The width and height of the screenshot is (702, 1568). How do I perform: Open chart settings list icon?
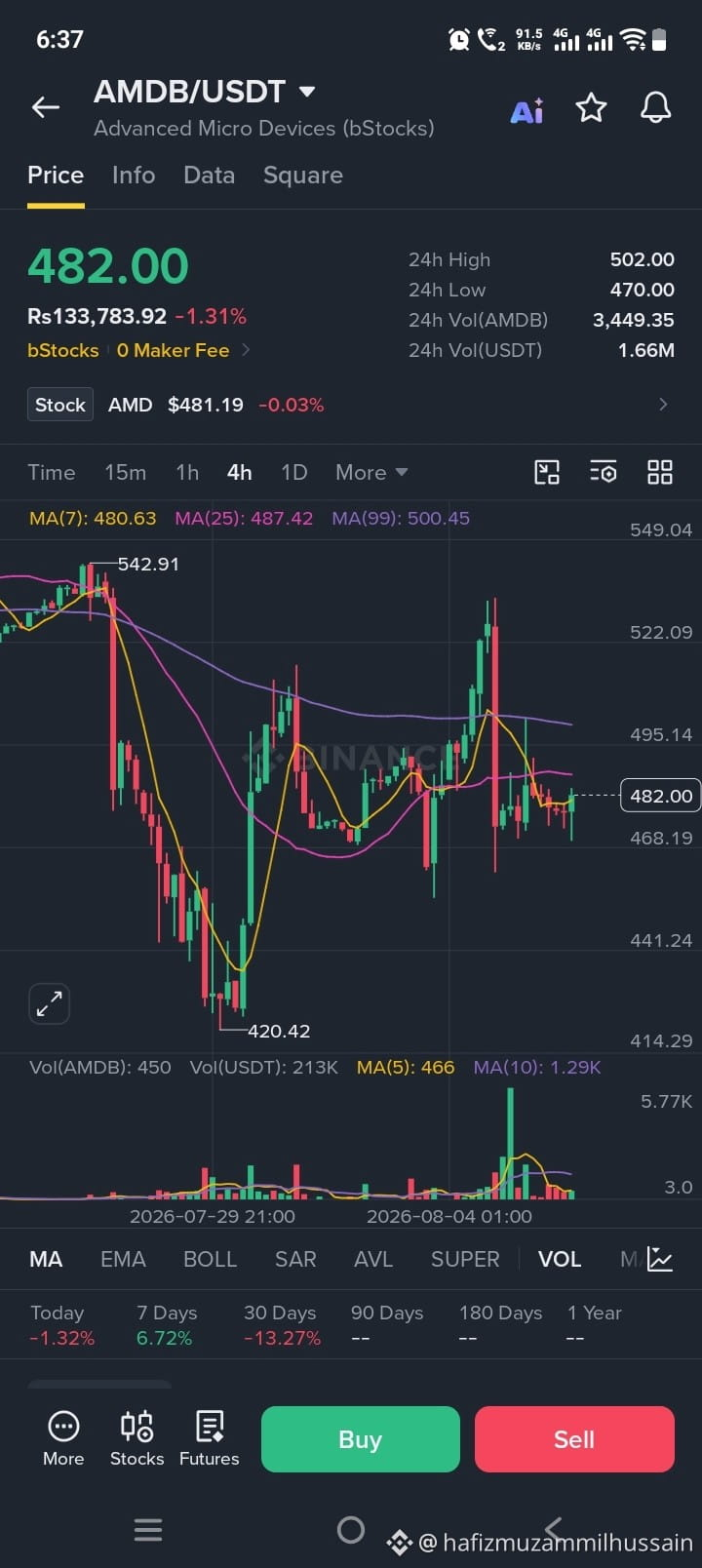[604, 473]
